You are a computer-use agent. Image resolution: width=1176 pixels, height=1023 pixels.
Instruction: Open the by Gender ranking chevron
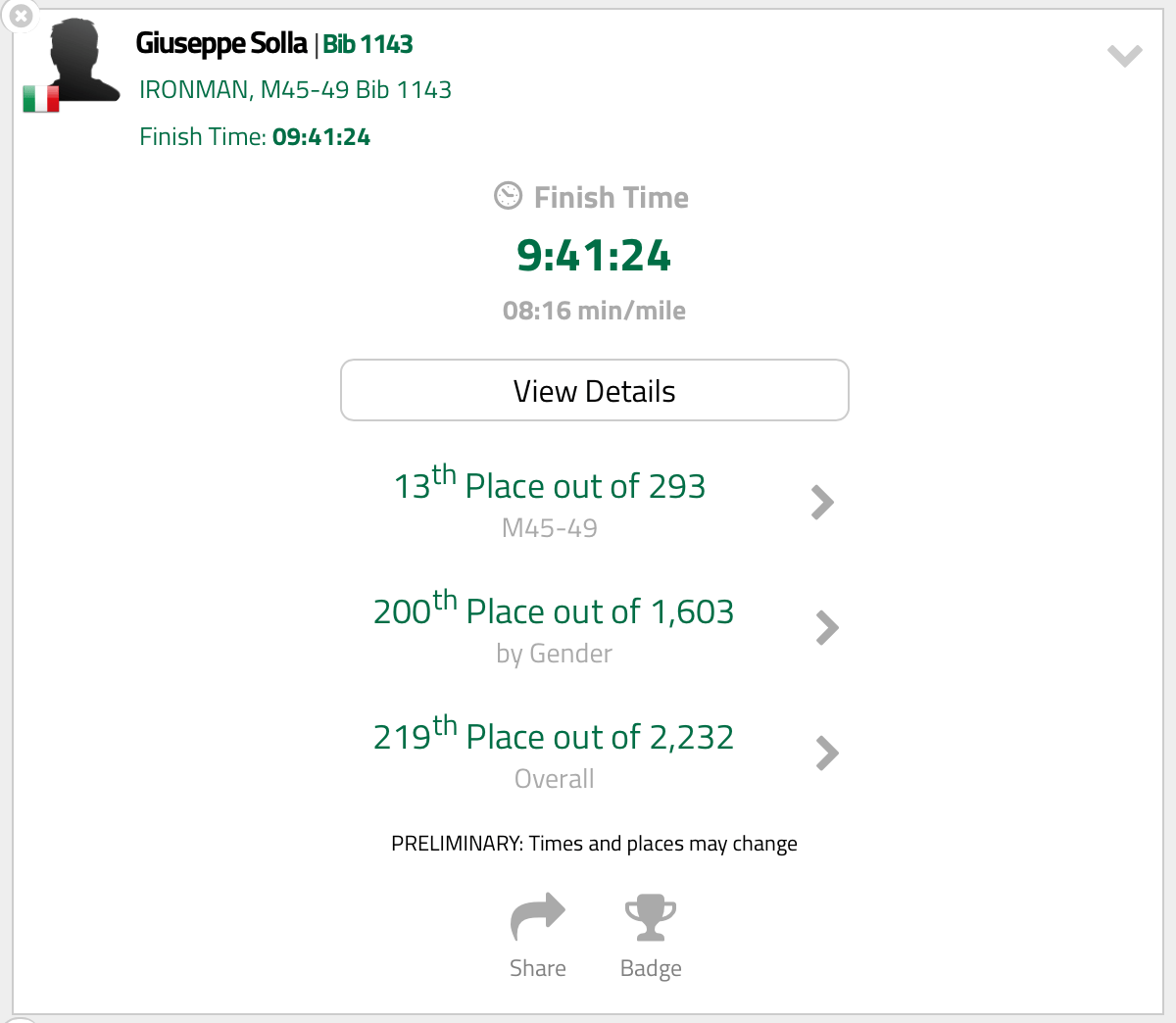coord(827,628)
